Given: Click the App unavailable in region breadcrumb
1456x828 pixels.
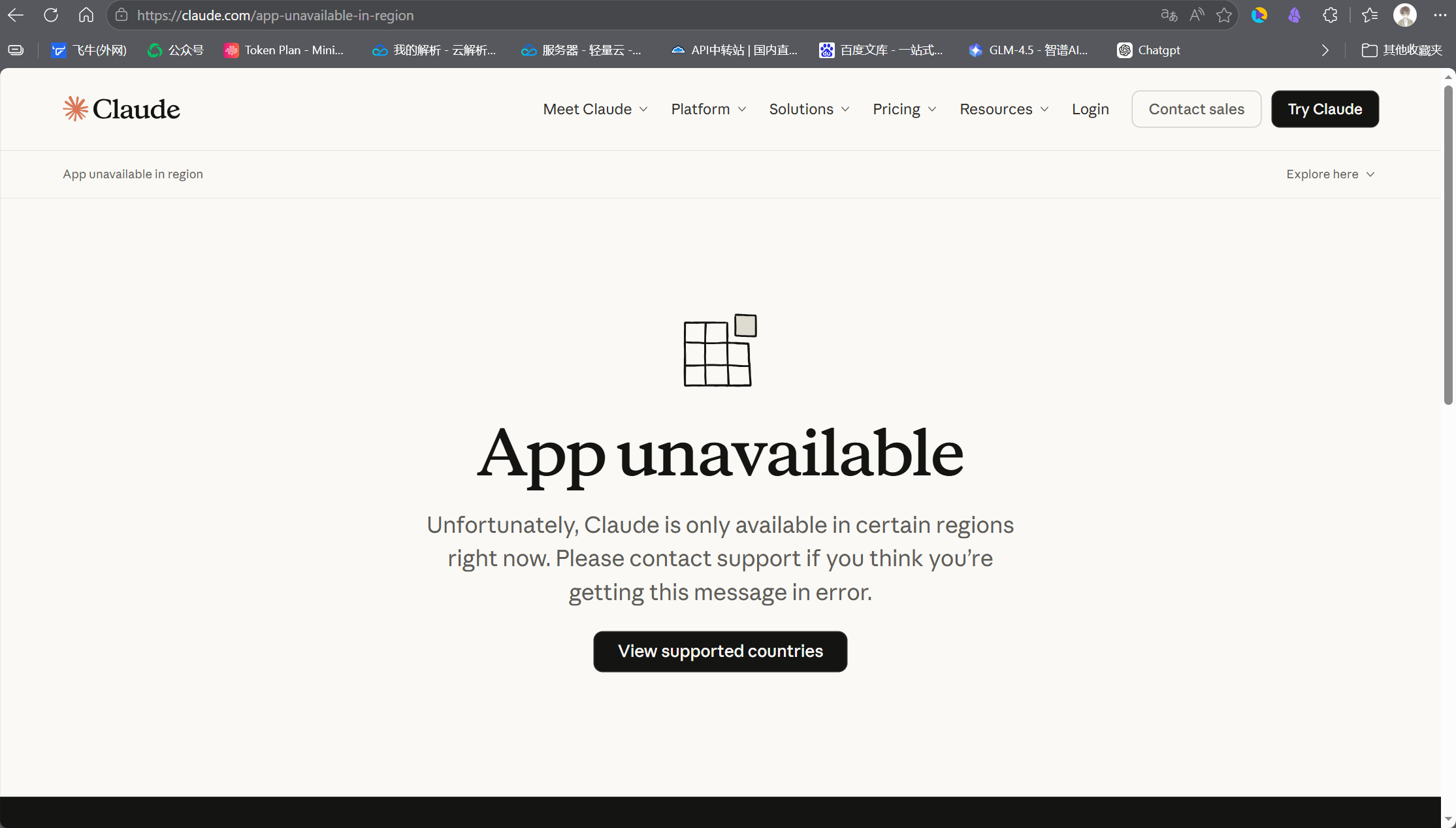Looking at the screenshot, I should click(x=133, y=174).
